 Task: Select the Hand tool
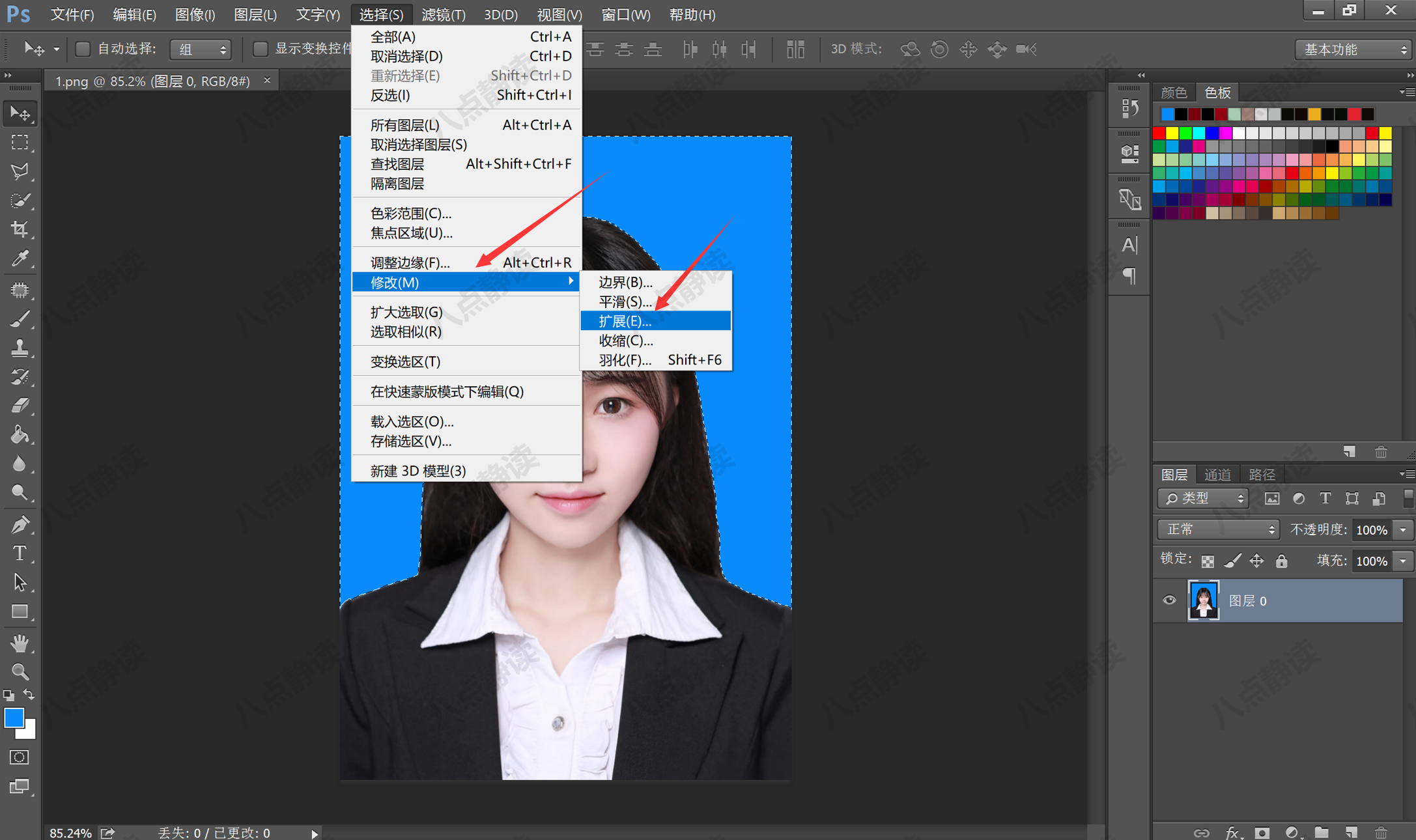pos(20,643)
